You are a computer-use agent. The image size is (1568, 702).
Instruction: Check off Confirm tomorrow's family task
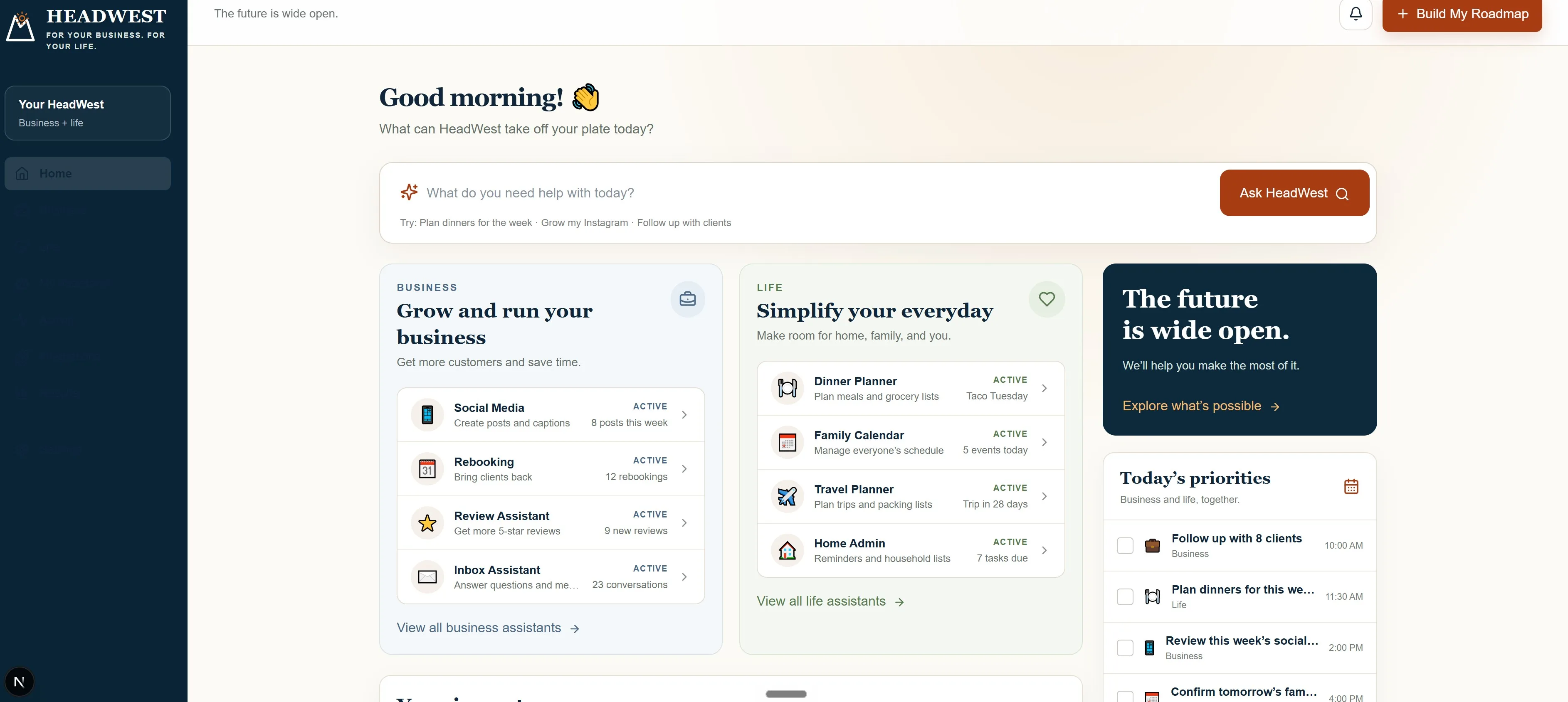pyautogui.click(x=1125, y=697)
